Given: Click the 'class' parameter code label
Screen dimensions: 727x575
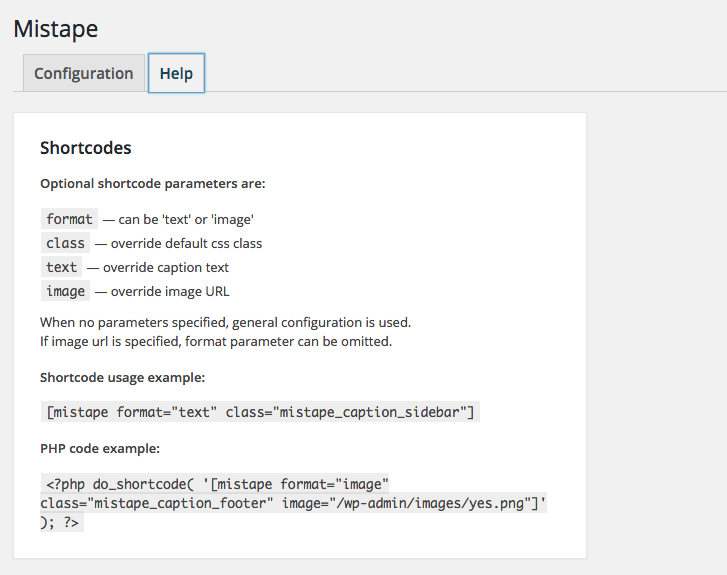Looking at the screenshot, I should click(x=65, y=243).
